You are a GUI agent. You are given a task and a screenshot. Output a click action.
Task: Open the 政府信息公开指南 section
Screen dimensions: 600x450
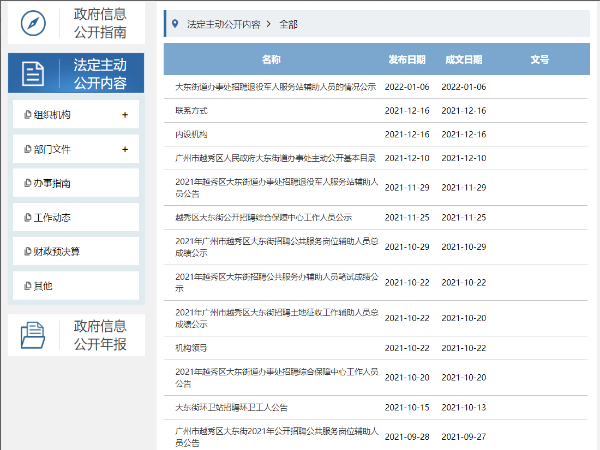coord(99,23)
